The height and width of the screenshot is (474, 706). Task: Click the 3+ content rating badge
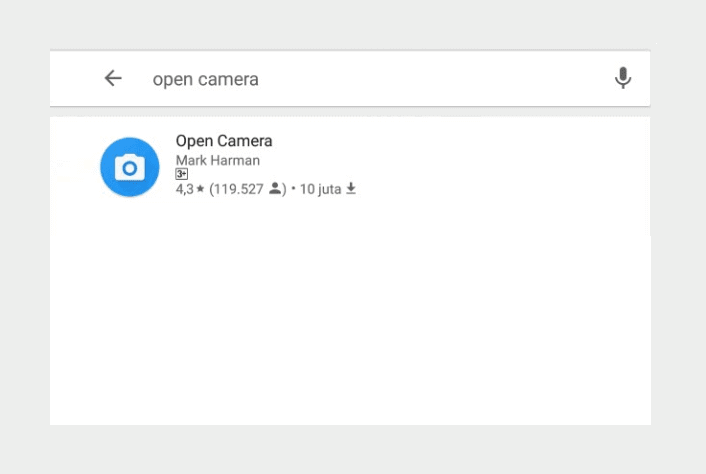[x=181, y=174]
